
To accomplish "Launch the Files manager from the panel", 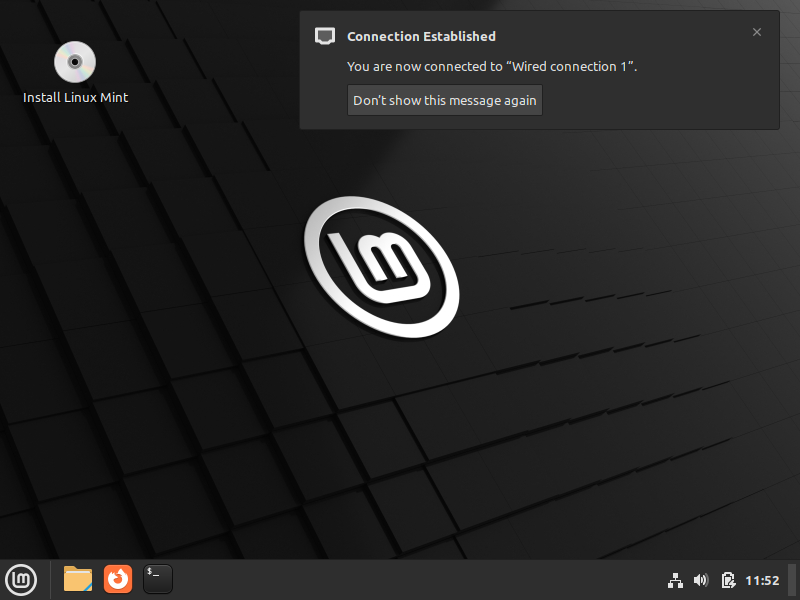I will [x=78, y=579].
